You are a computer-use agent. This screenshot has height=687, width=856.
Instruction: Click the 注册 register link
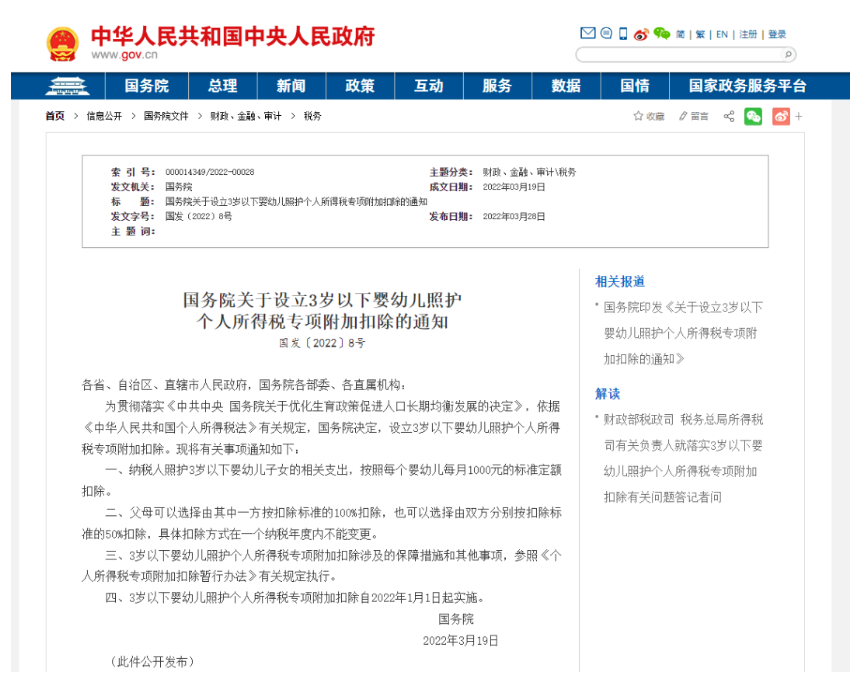[748, 34]
